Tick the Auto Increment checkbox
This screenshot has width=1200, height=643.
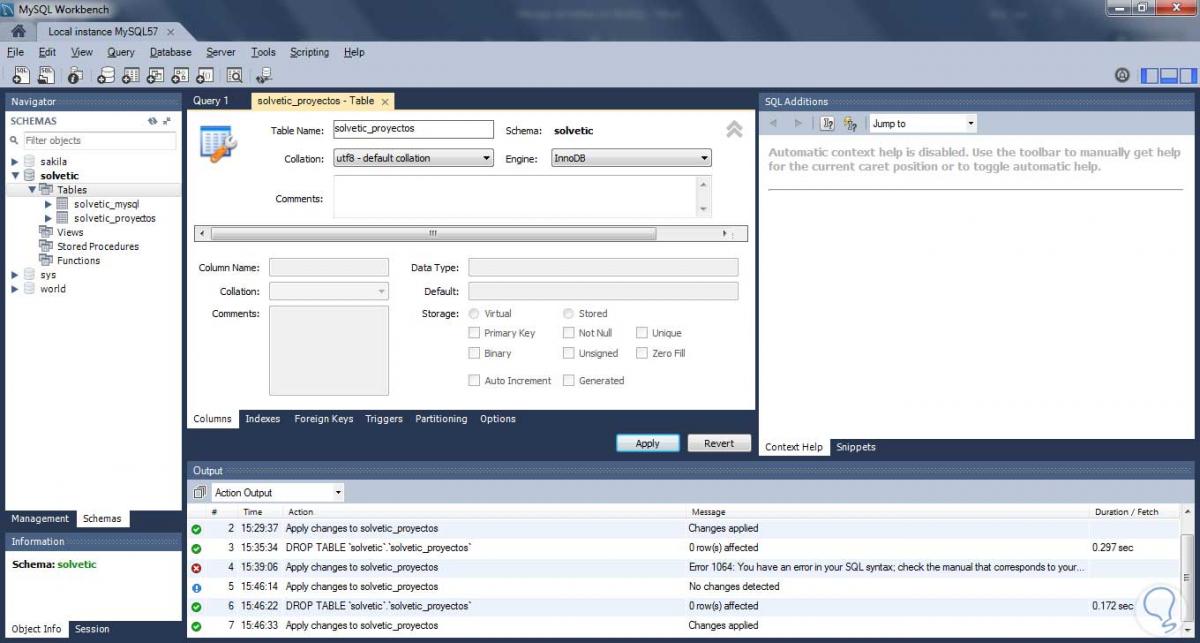click(x=474, y=381)
